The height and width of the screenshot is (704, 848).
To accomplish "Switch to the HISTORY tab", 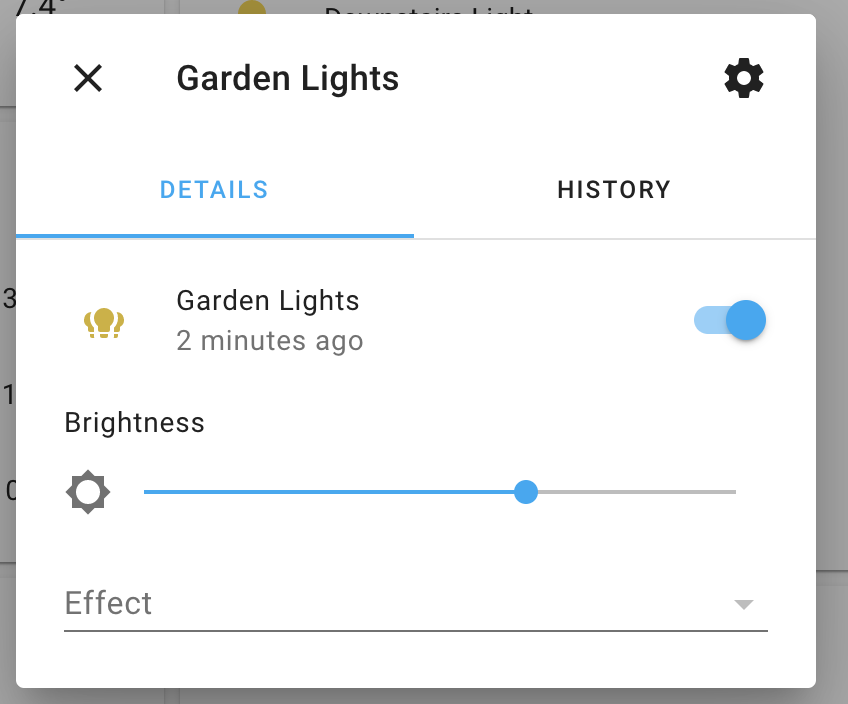I will [x=614, y=189].
